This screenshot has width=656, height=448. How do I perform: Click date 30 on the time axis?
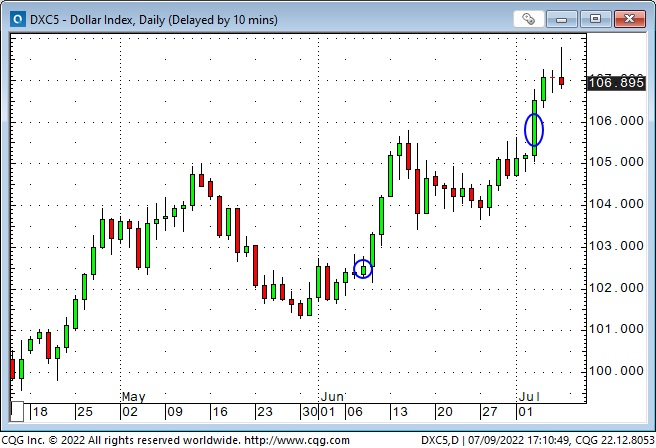coord(310,412)
